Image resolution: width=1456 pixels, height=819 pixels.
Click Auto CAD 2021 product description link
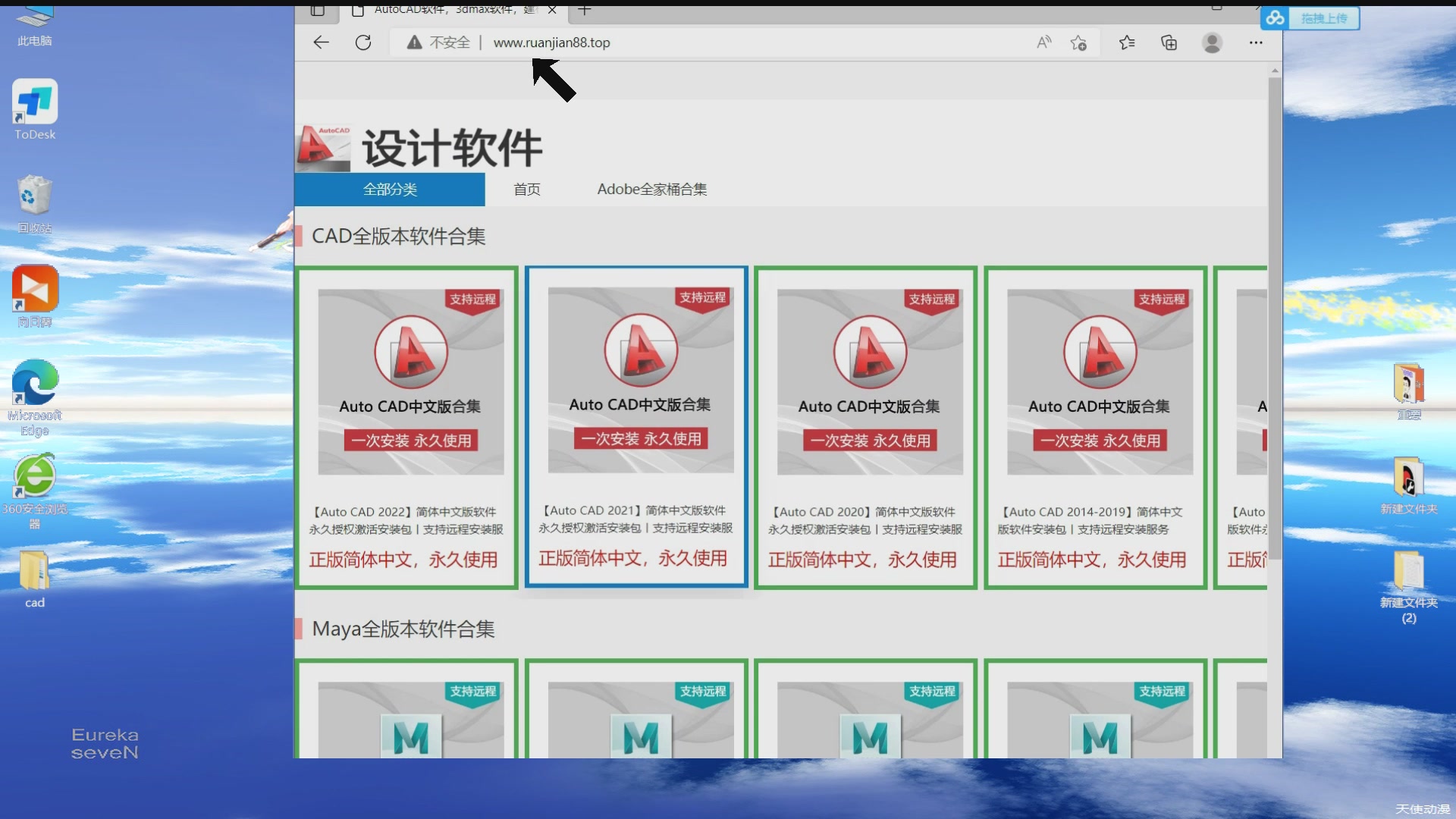635,519
